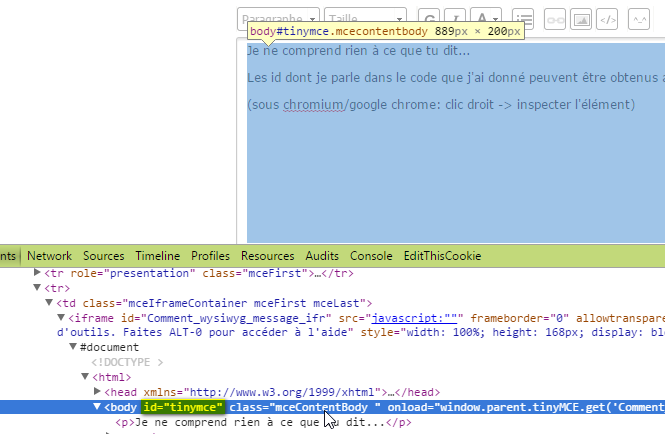Collapse the iframe Comment_wysiwyg_message_ifr node
This screenshot has width=665, height=434.
61,317
